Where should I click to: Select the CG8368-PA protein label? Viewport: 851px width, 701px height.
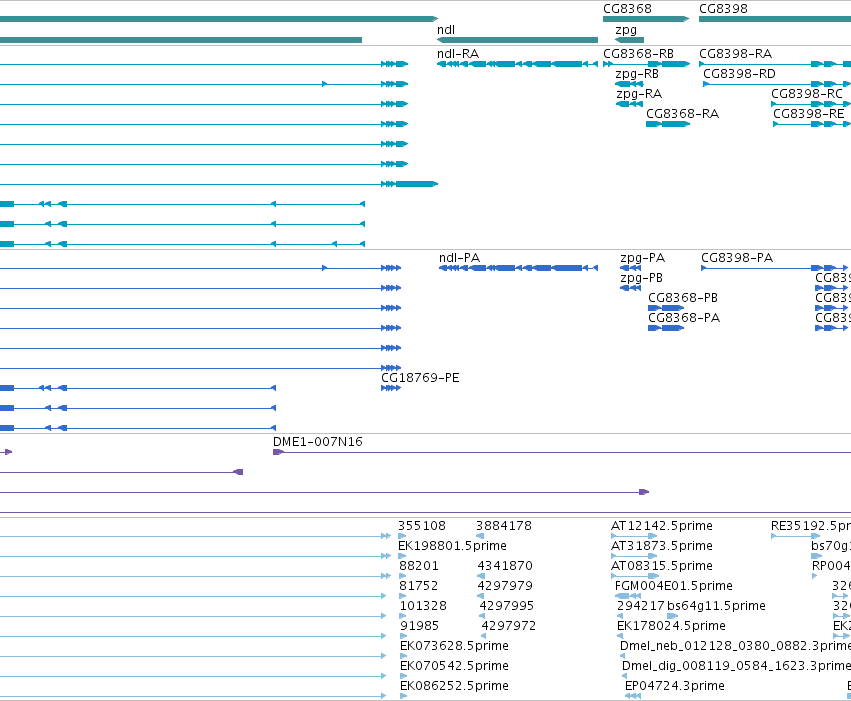[x=684, y=318]
